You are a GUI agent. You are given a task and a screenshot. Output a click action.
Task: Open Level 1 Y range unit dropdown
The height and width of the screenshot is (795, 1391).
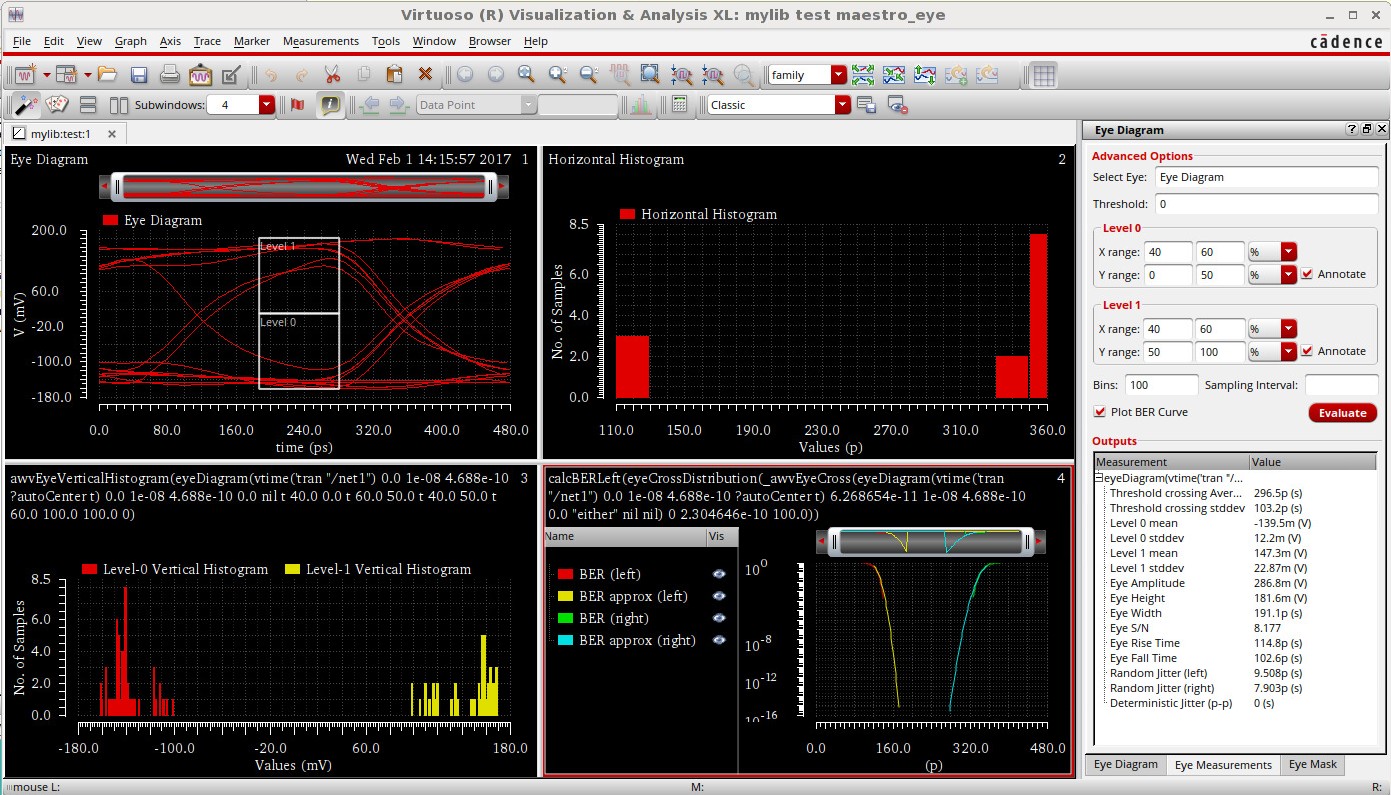pyautogui.click(x=1289, y=351)
